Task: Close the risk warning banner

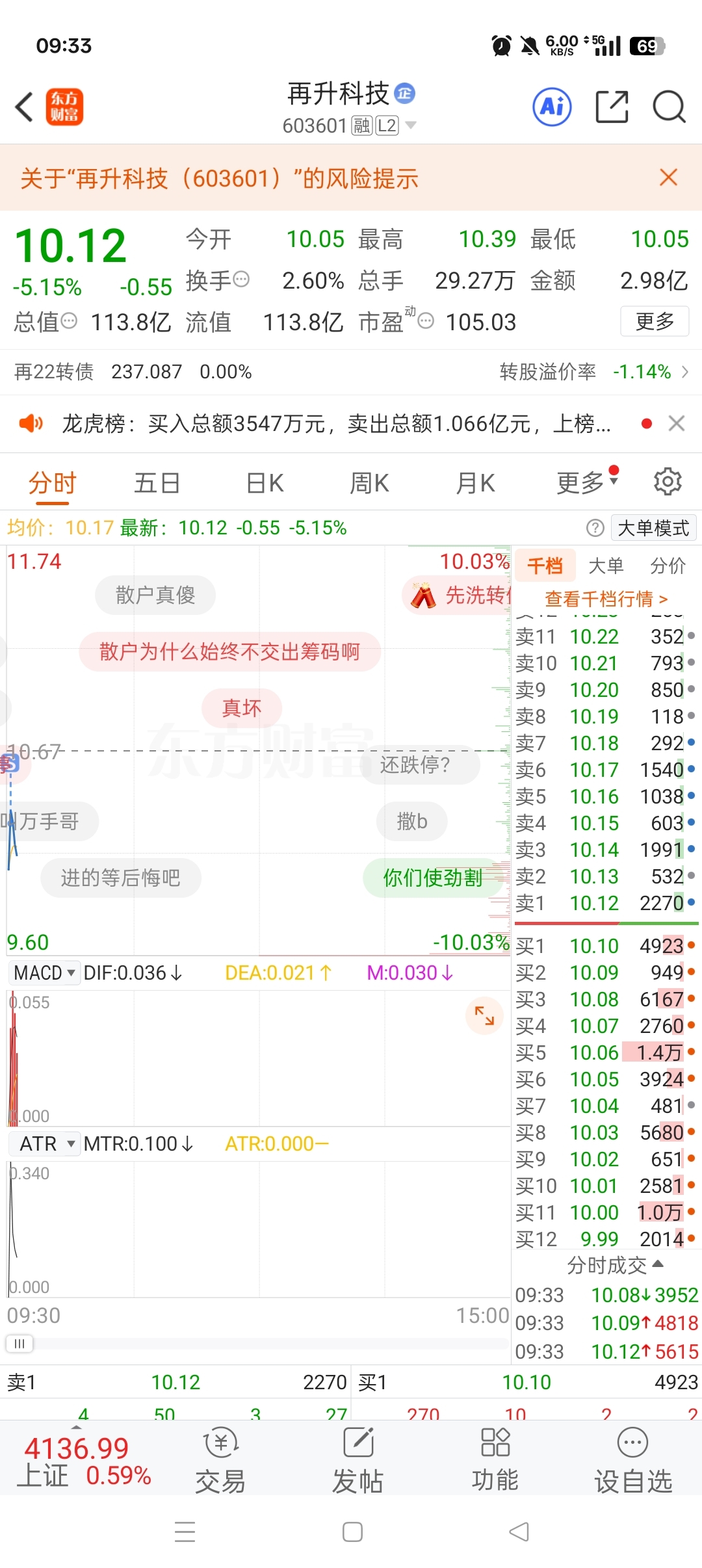Action: point(668,177)
